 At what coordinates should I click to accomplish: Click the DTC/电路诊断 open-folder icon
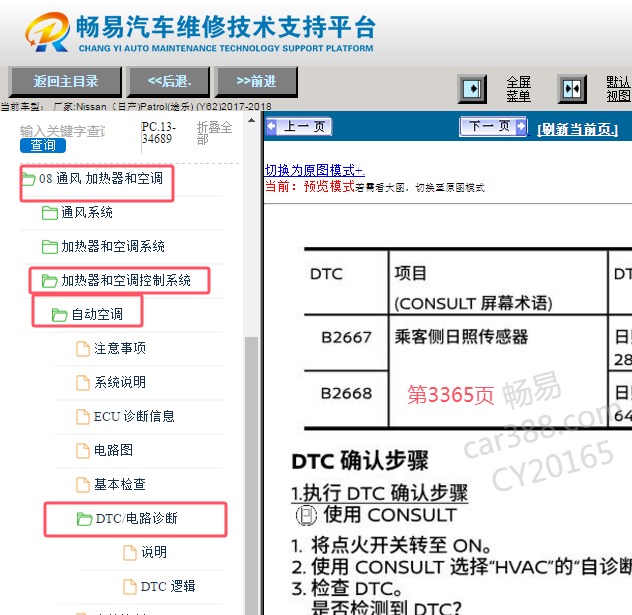pos(84,518)
